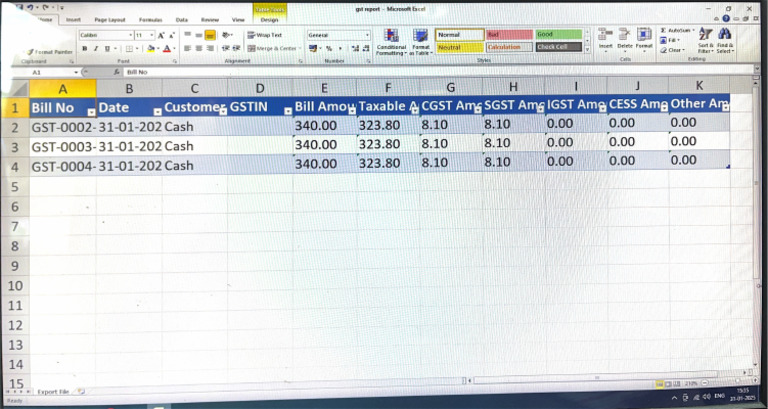Open the Orientation text rotation menu

tap(227, 35)
